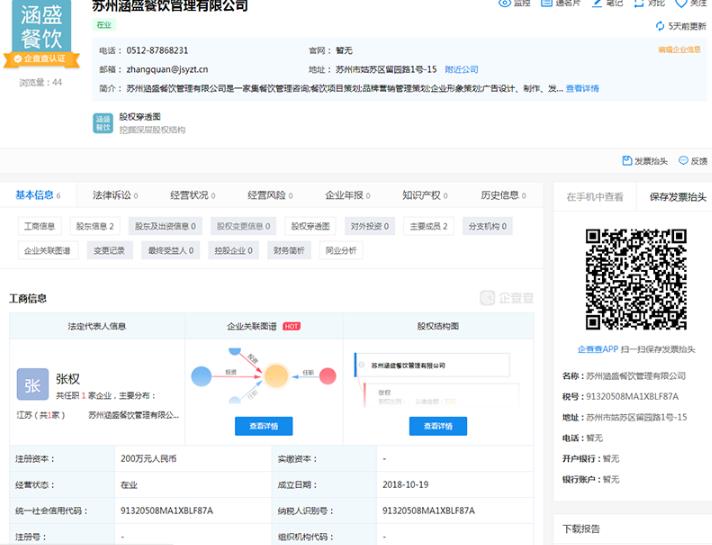Open 企业关联图谱 tag button
Viewport: 712px width, 545px height.
coord(48,251)
